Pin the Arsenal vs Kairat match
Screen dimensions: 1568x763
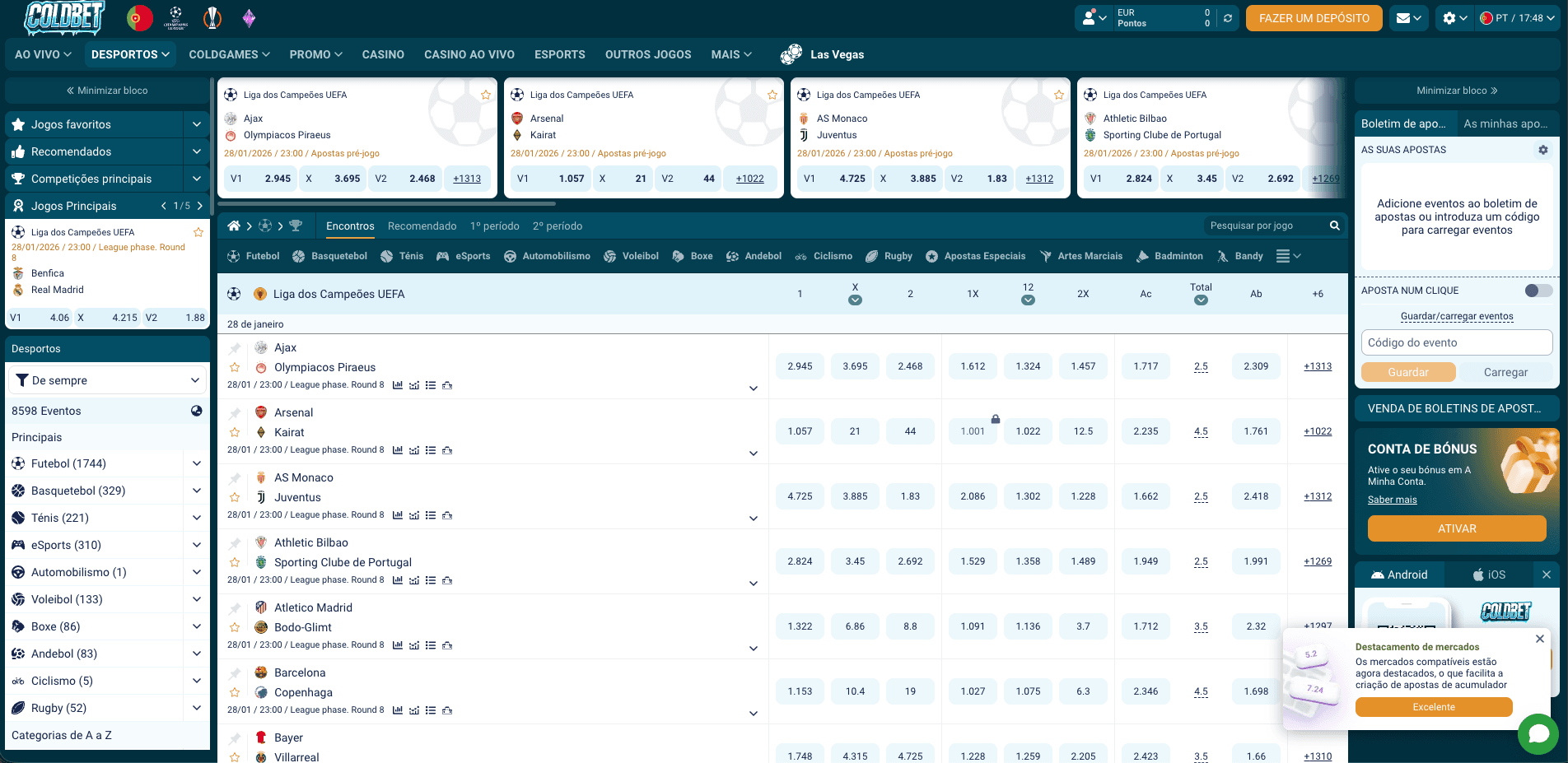click(235, 413)
